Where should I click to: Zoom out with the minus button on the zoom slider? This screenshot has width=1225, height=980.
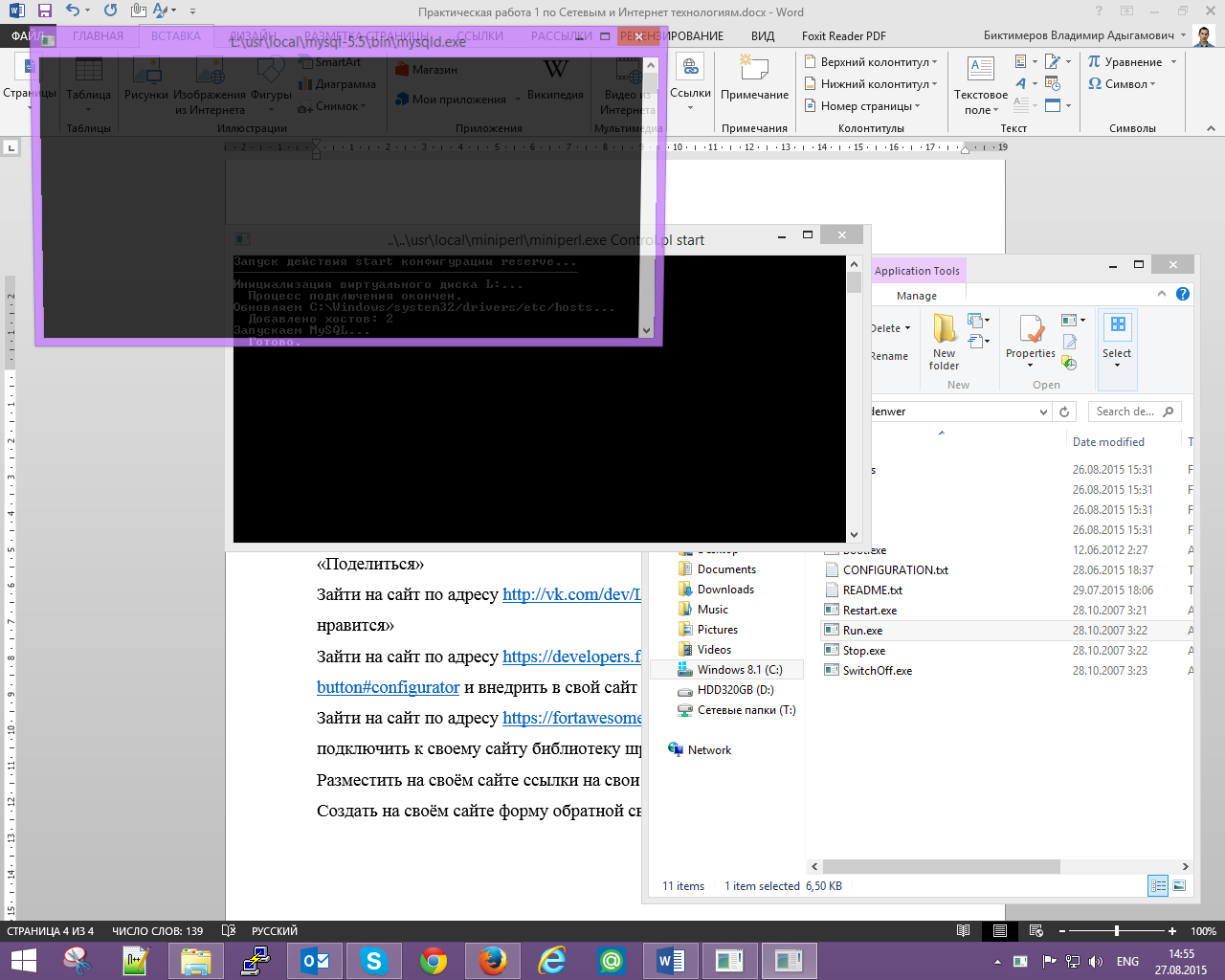click(x=1060, y=931)
